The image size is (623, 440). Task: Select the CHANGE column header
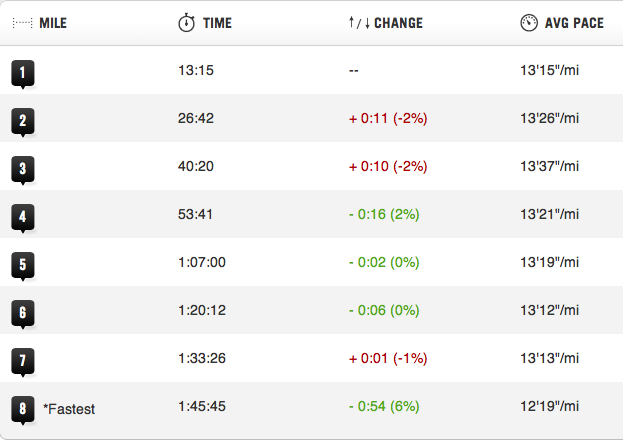tap(397, 23)
